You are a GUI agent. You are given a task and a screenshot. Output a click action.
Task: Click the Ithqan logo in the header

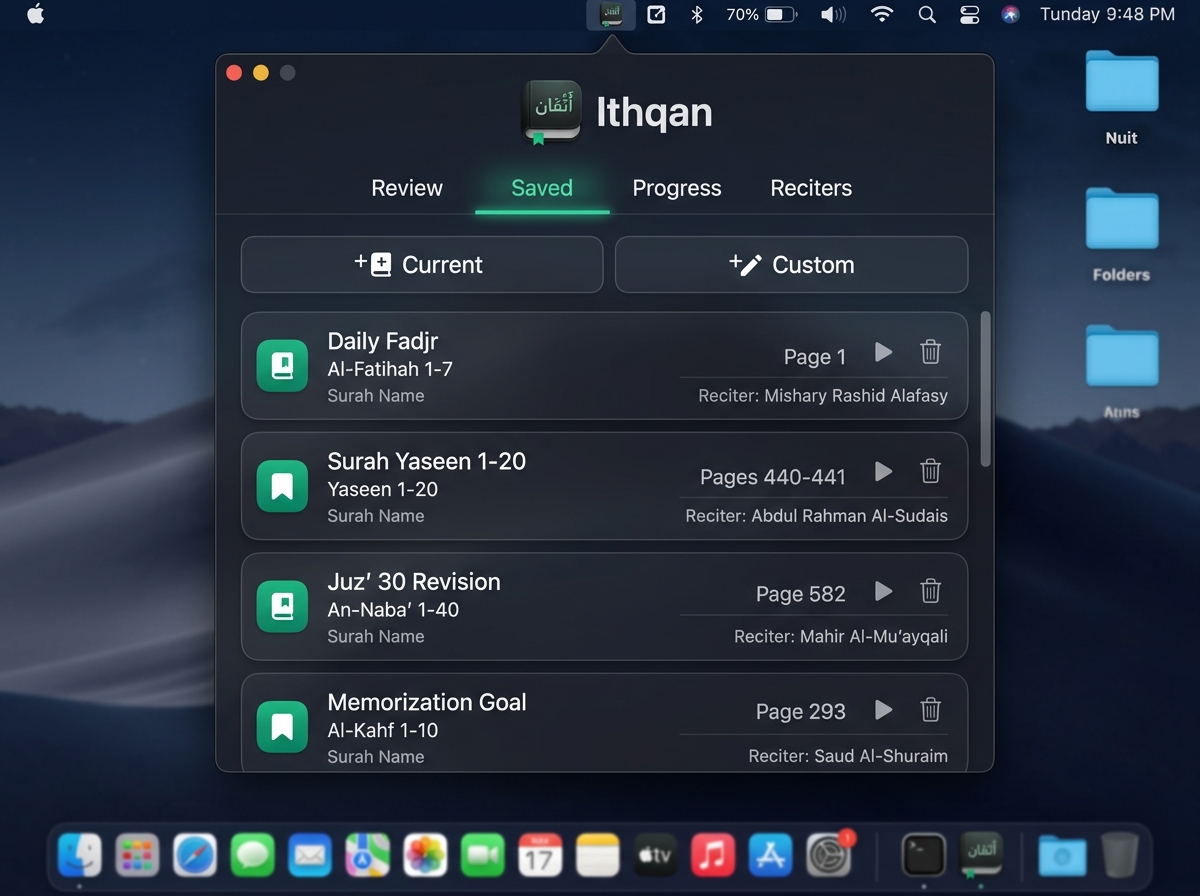tap(551, 112)
